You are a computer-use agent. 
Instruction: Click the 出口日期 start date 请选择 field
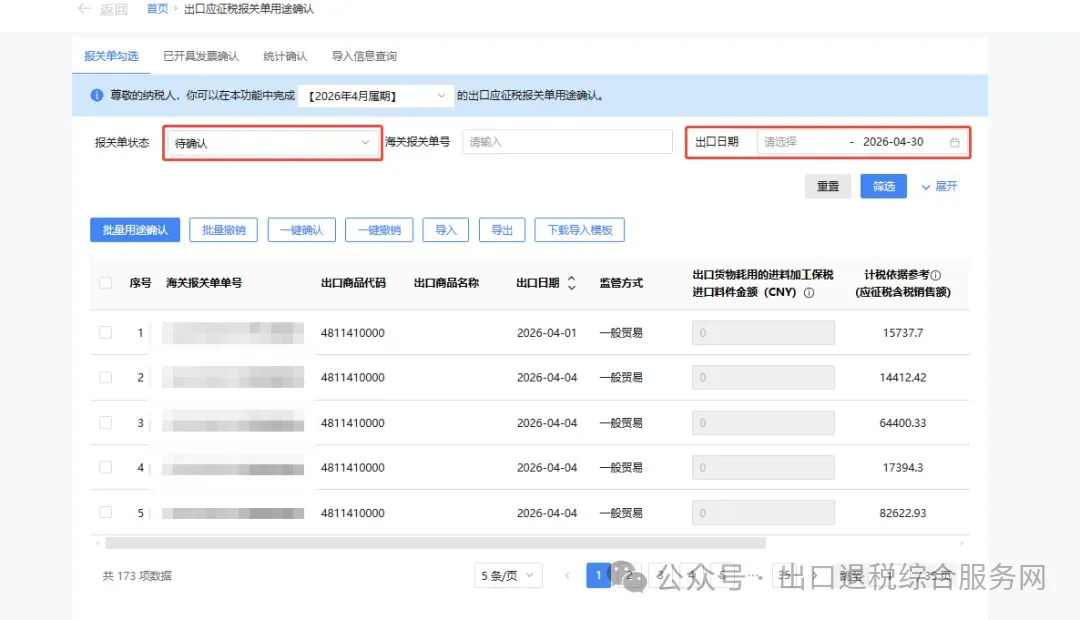coord(799,142)
